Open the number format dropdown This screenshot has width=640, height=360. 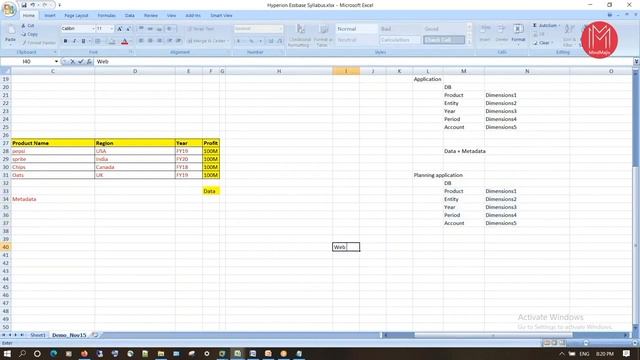click(280, 29)
